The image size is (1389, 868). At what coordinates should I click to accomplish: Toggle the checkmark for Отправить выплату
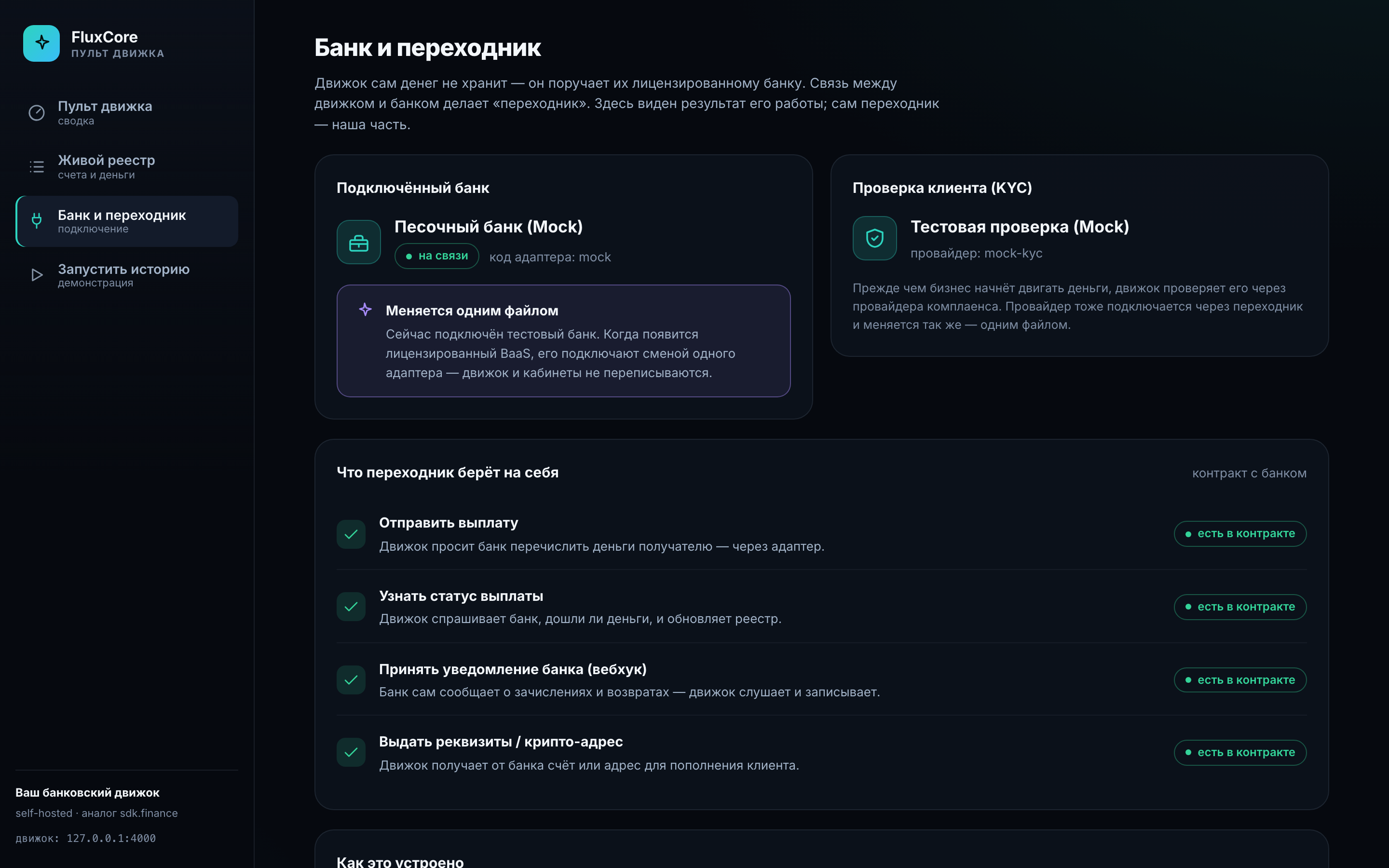351,534
